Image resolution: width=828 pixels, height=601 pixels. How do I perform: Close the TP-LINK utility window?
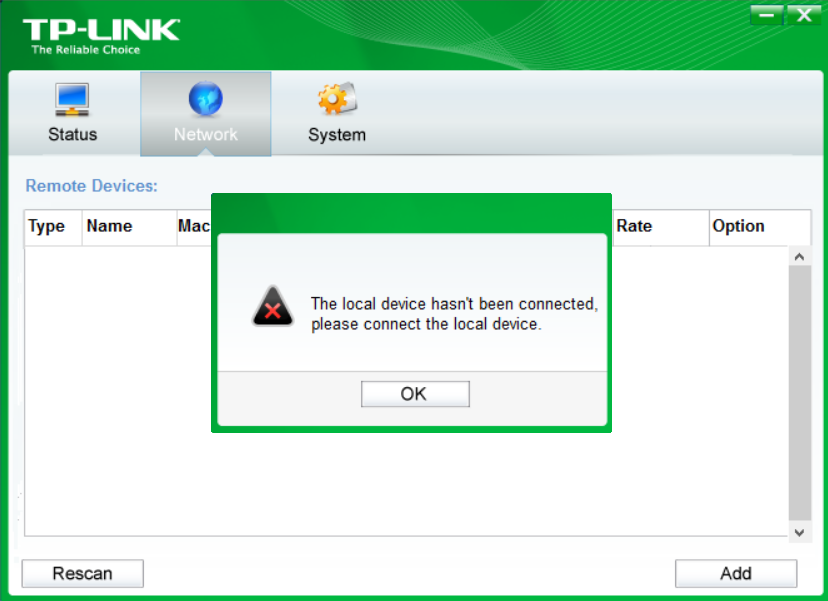(x=804, y=15)
